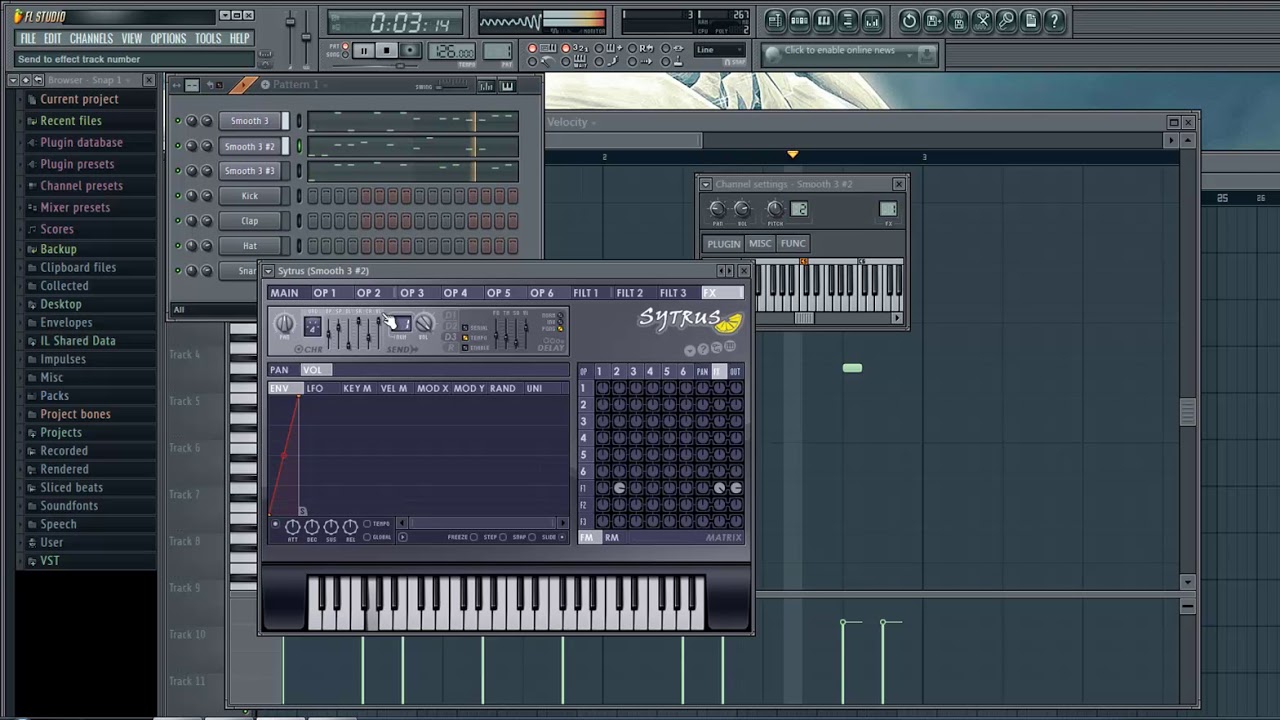Toggle the envelope SLIDE option
This screenshot has height=720, width=1280.
pyautogui.click(x=562, y=537)
